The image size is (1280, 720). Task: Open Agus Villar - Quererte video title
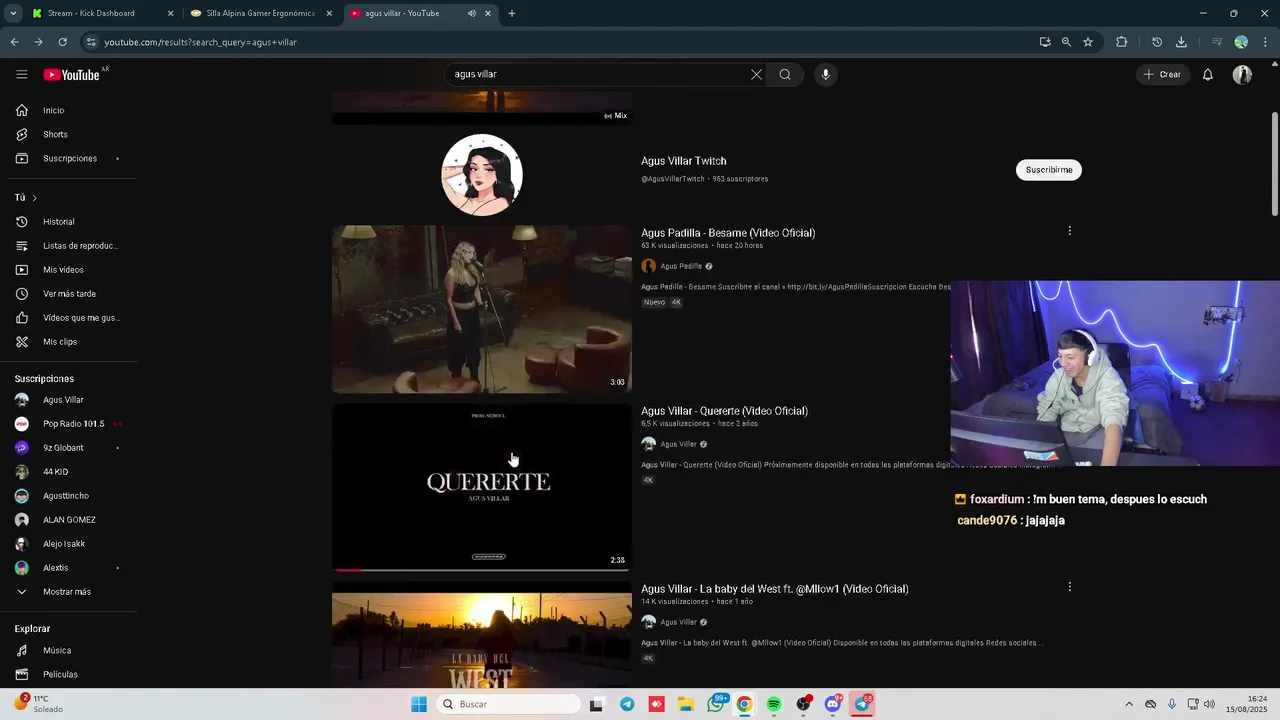click(725, 411)
